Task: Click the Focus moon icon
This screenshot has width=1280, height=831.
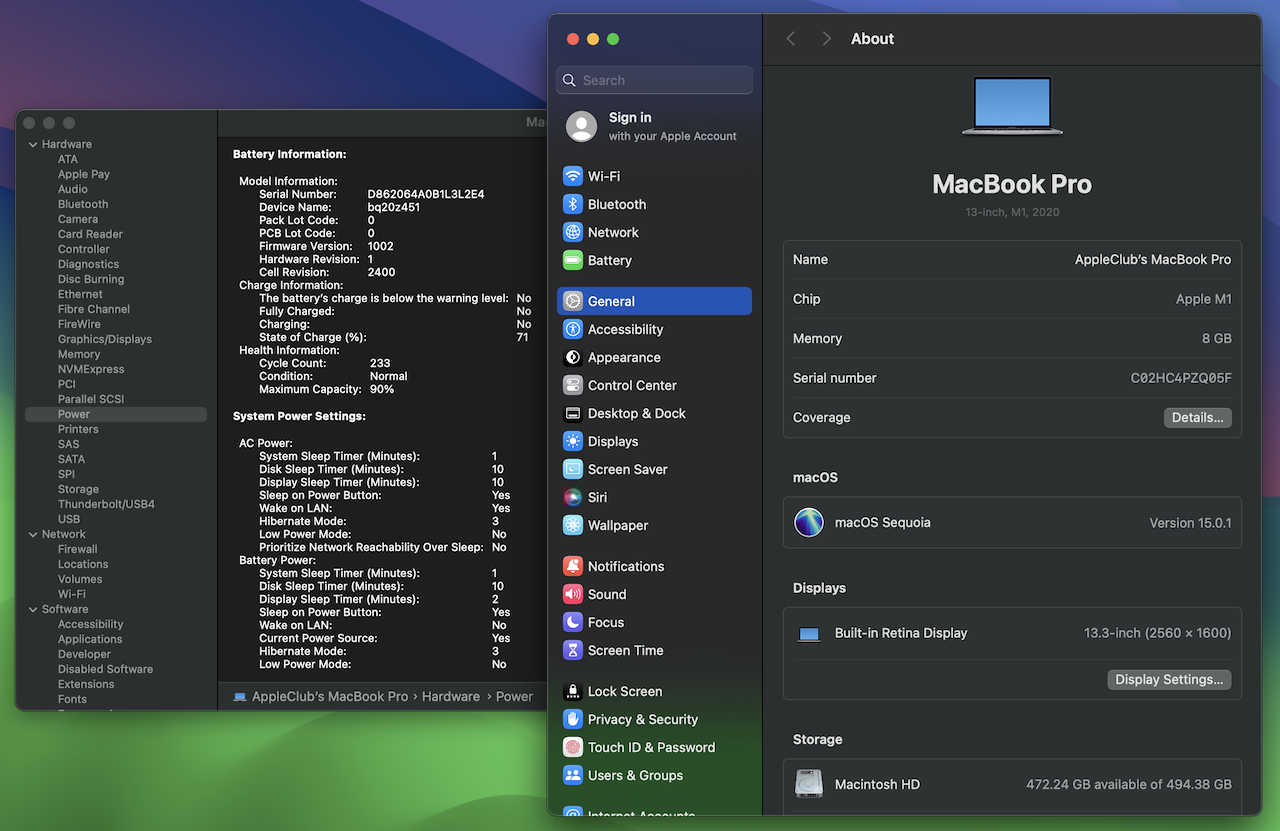Action: tap(573, 622)
